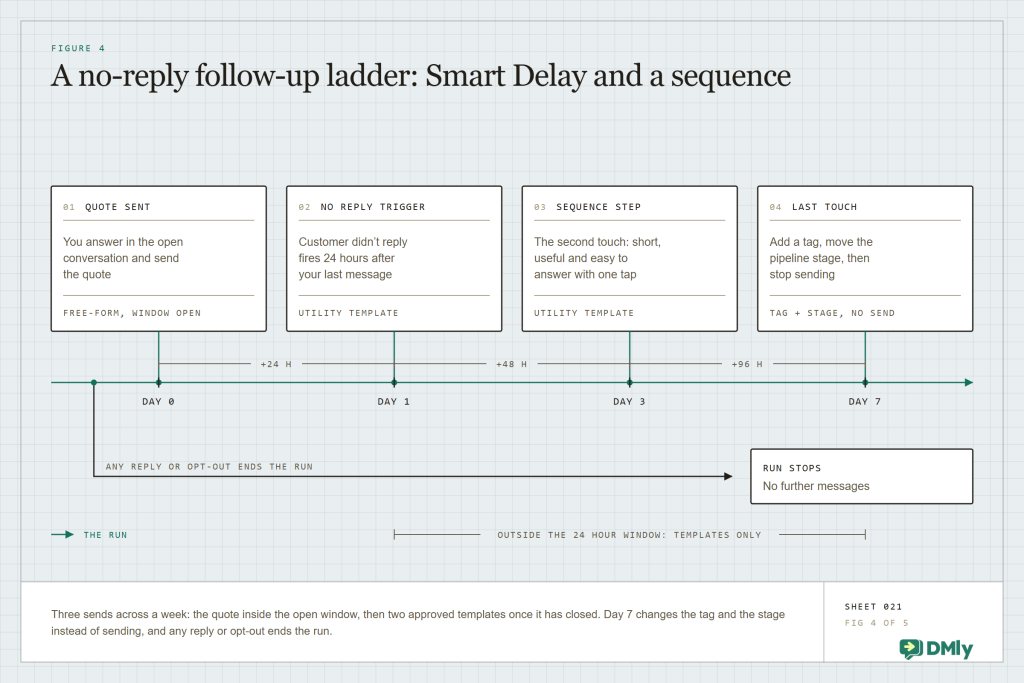Click the Day 0 timeline dot

pyautogui.click(x=159, y=383)
